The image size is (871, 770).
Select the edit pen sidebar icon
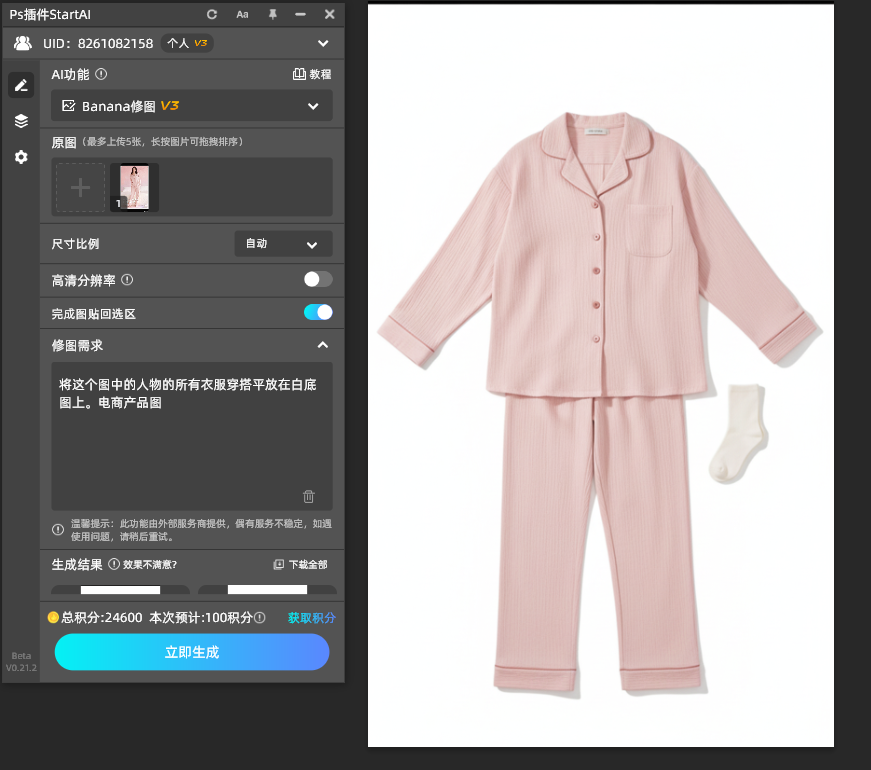tap(21, 85)
